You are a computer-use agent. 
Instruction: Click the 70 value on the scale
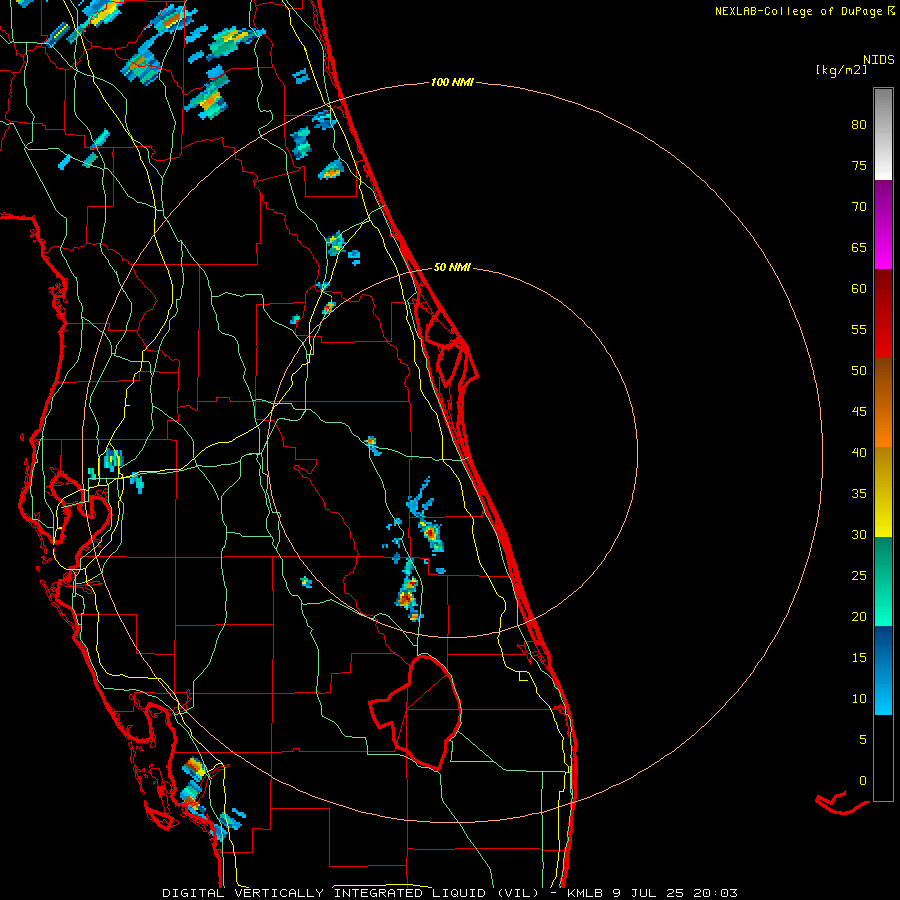tap(859, 207)
